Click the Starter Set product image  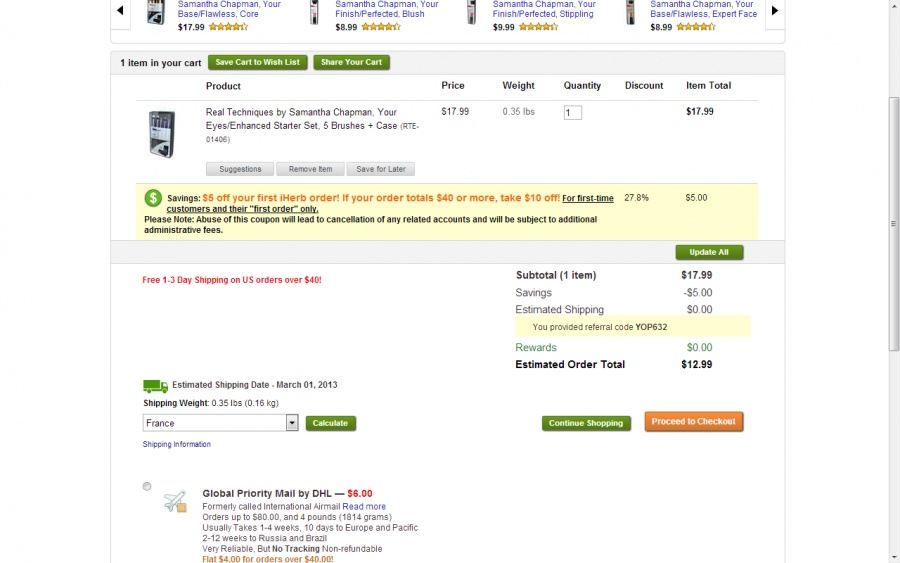[161, 133]
